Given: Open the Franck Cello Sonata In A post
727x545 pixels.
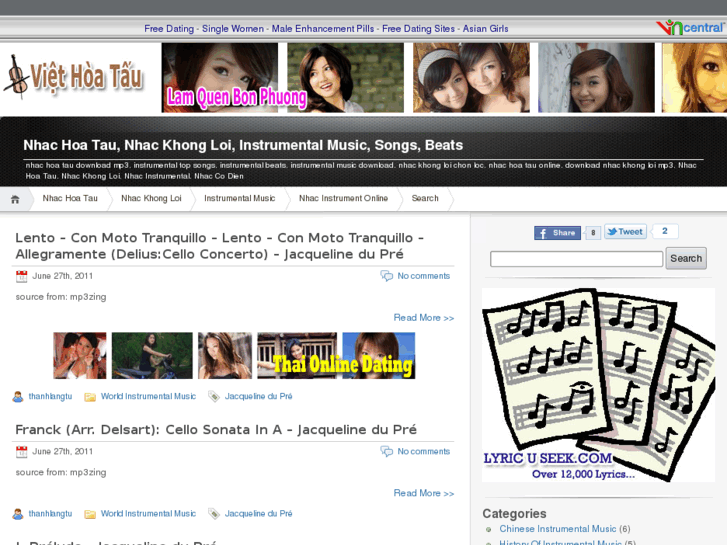Looking at the screenshot, I should click(x=216, y=430).
